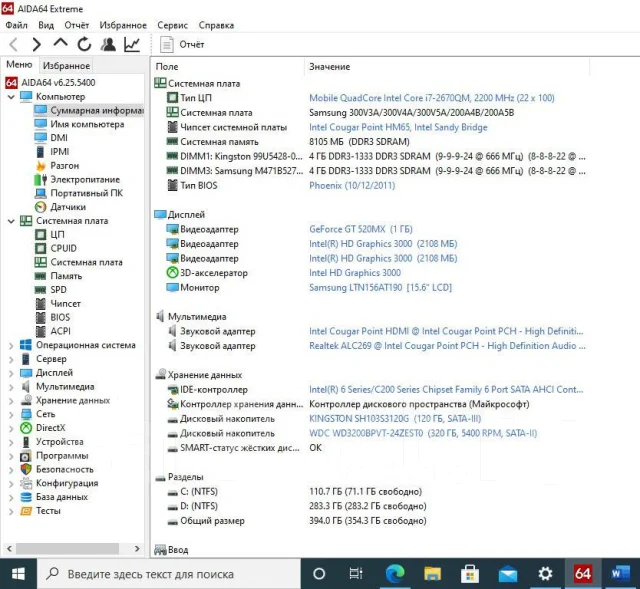The height and width of the screenshot is (589, 640).
Task: Click the Устройства device icon
Action: point(26,442)
